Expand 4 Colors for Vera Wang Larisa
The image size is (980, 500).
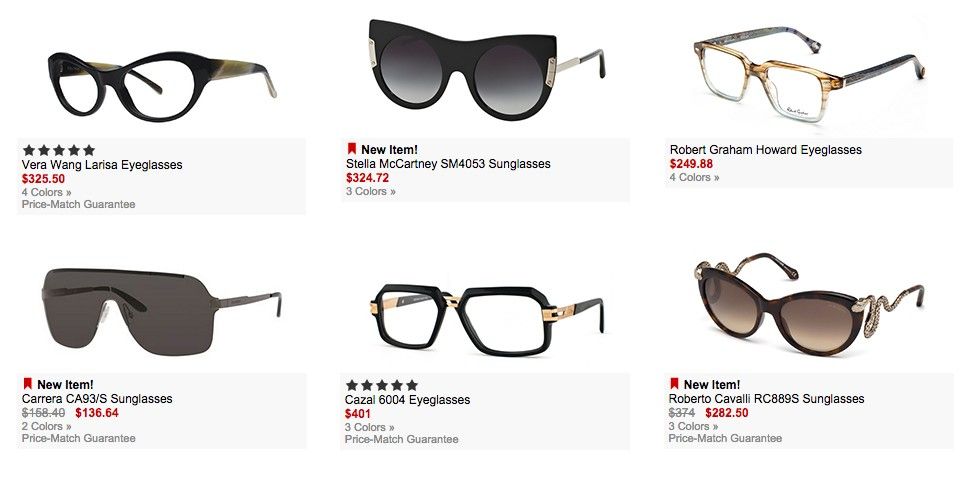(x=46, y=192)
